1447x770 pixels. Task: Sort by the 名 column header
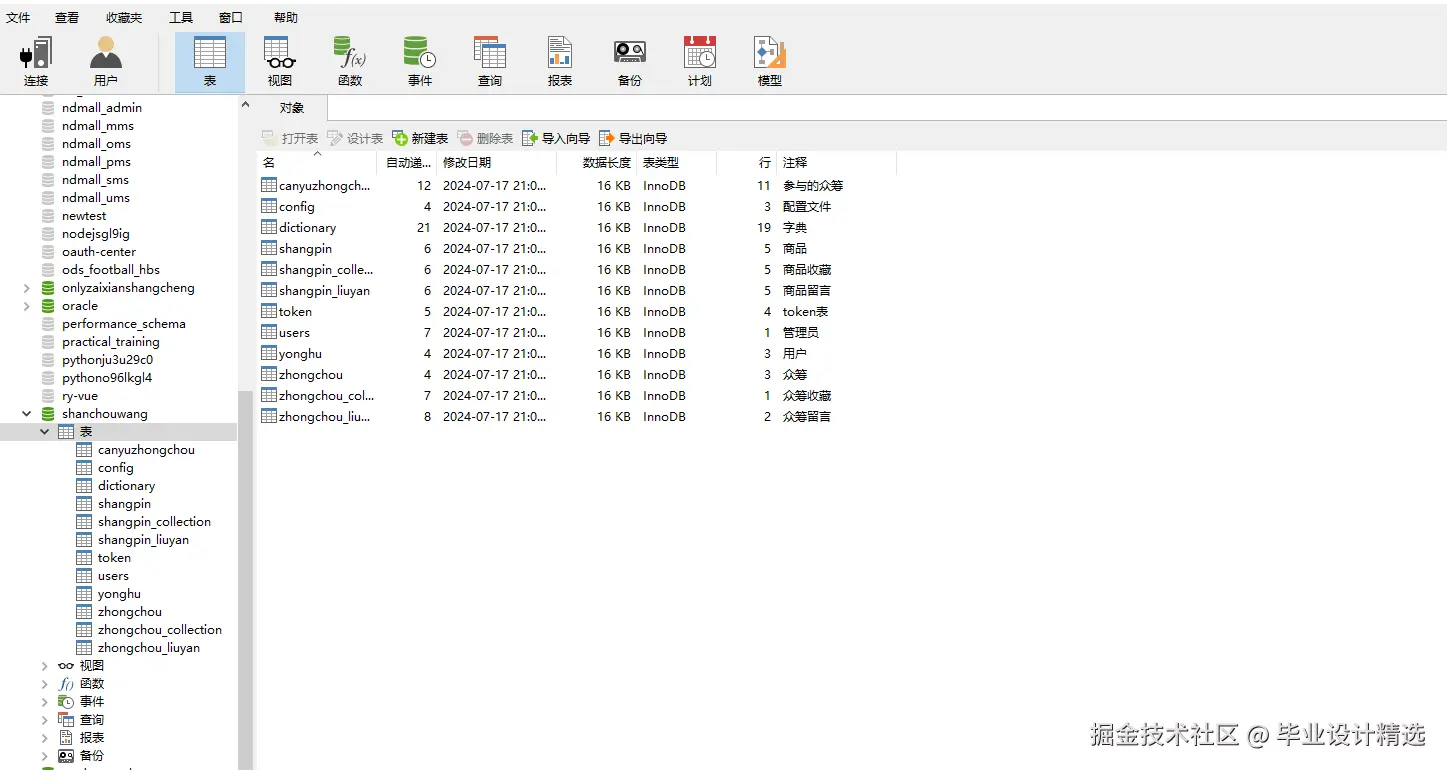coord(317,162)
